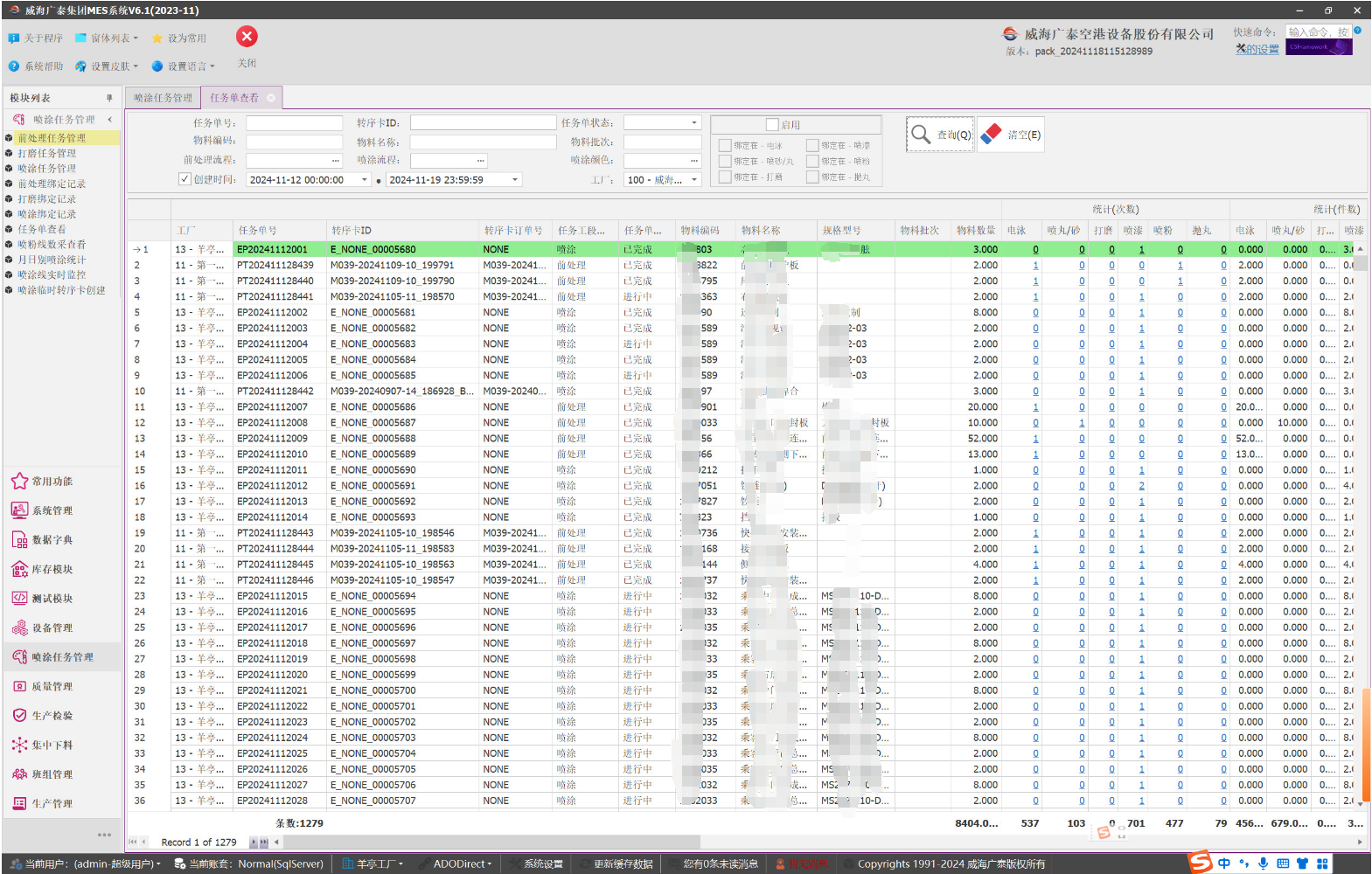Check 绑定在 - 喷粉 checkbox
The width and height of the screenshot is (1372, 874).
click(812, 162)
